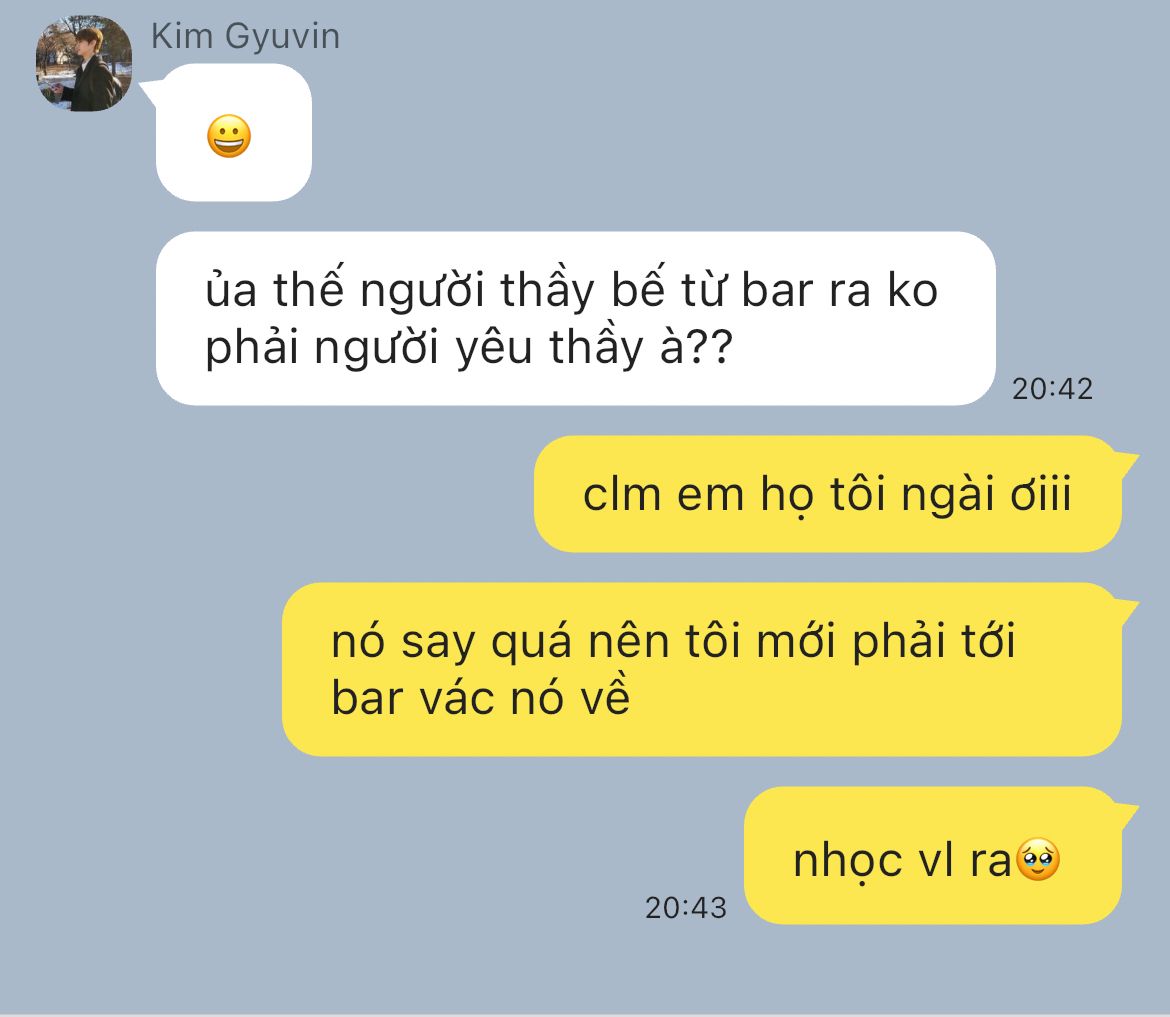Select the grinning face emoji message

pyautogui.click(x=234, y=133)
